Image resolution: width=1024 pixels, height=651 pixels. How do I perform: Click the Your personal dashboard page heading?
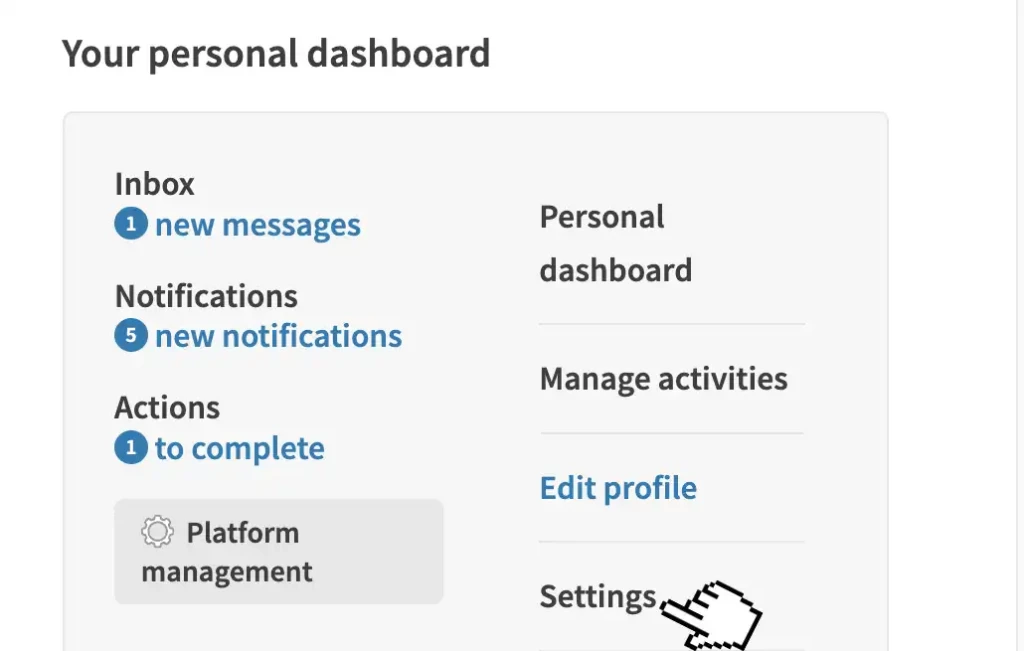click(276, 53)
